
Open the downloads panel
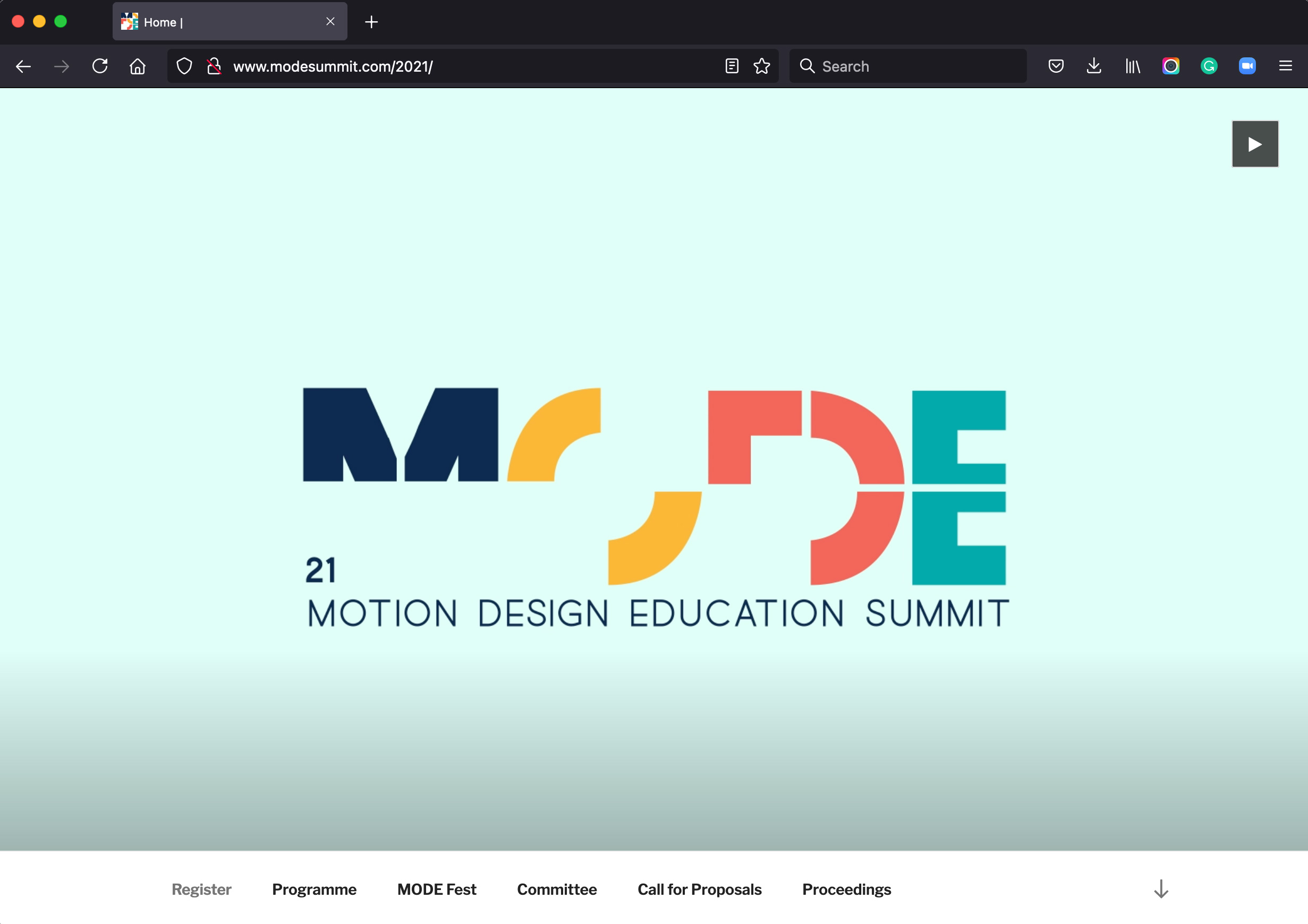[x=1094, y=66]
